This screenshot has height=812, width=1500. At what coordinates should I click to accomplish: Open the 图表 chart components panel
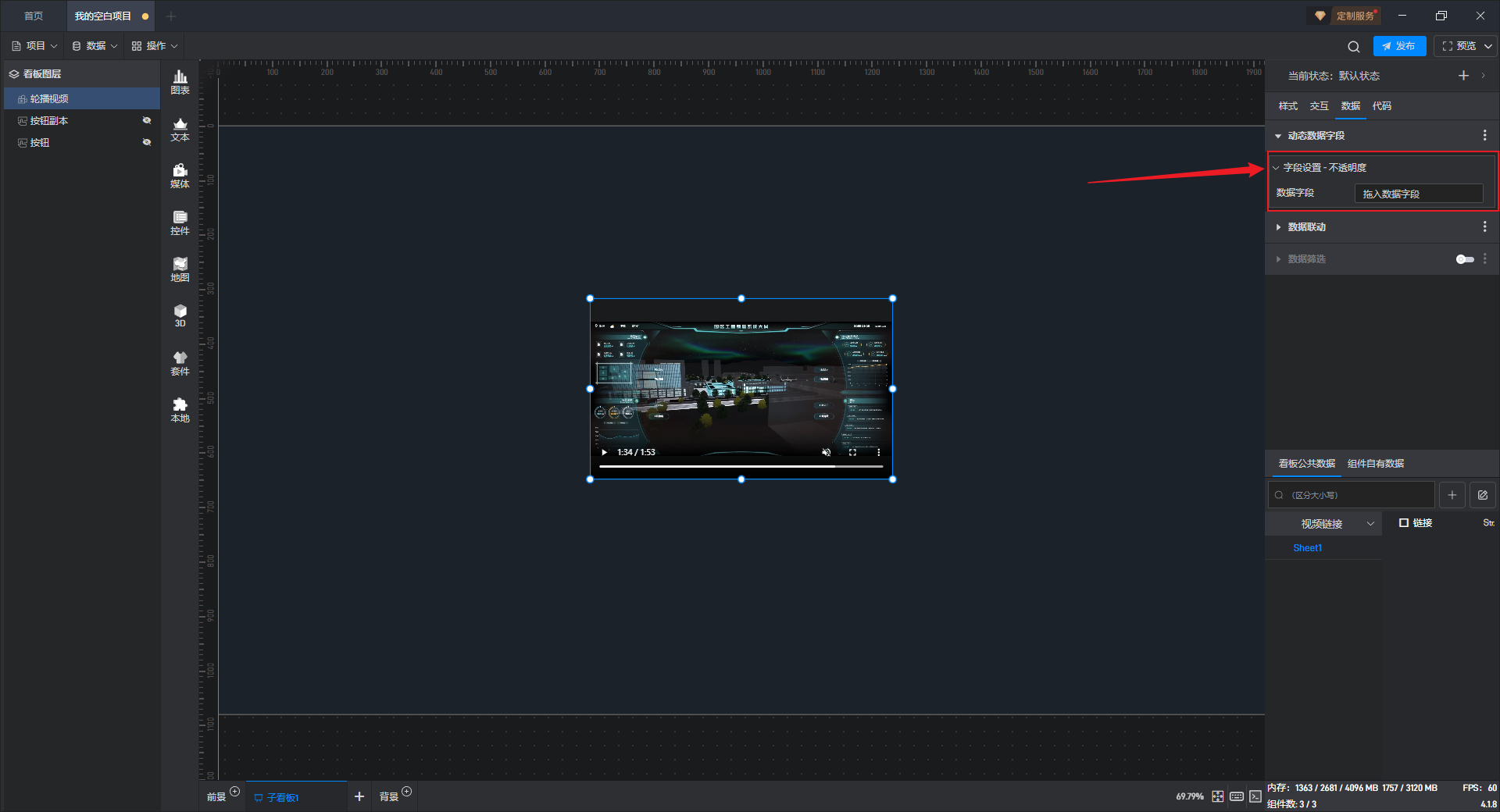pos(180,82)
